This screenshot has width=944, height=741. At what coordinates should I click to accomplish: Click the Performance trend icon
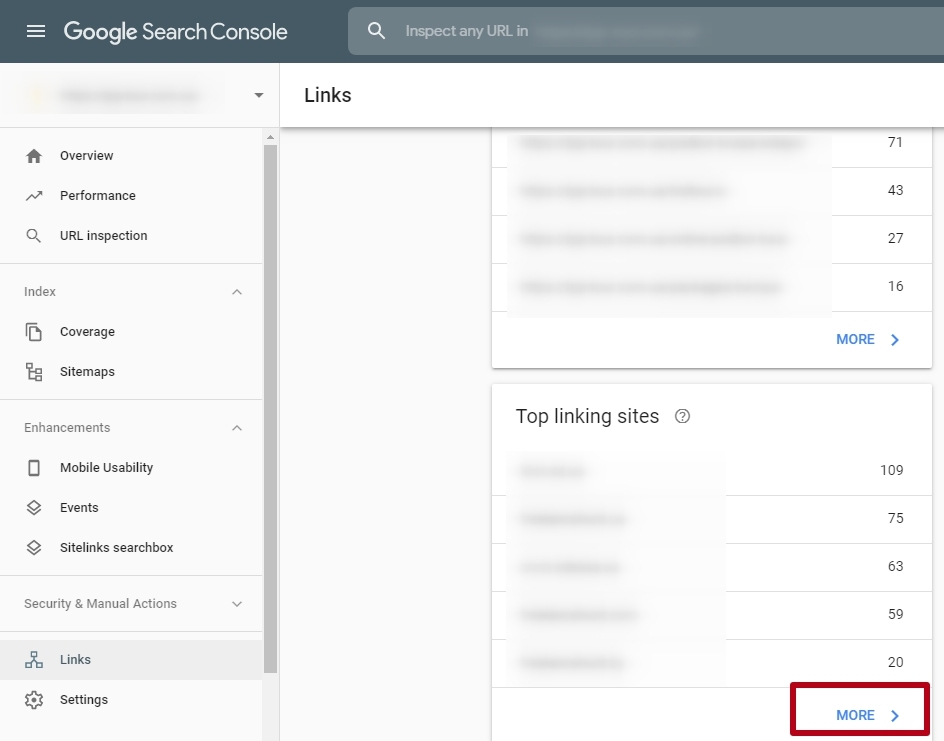click(34, 196)
